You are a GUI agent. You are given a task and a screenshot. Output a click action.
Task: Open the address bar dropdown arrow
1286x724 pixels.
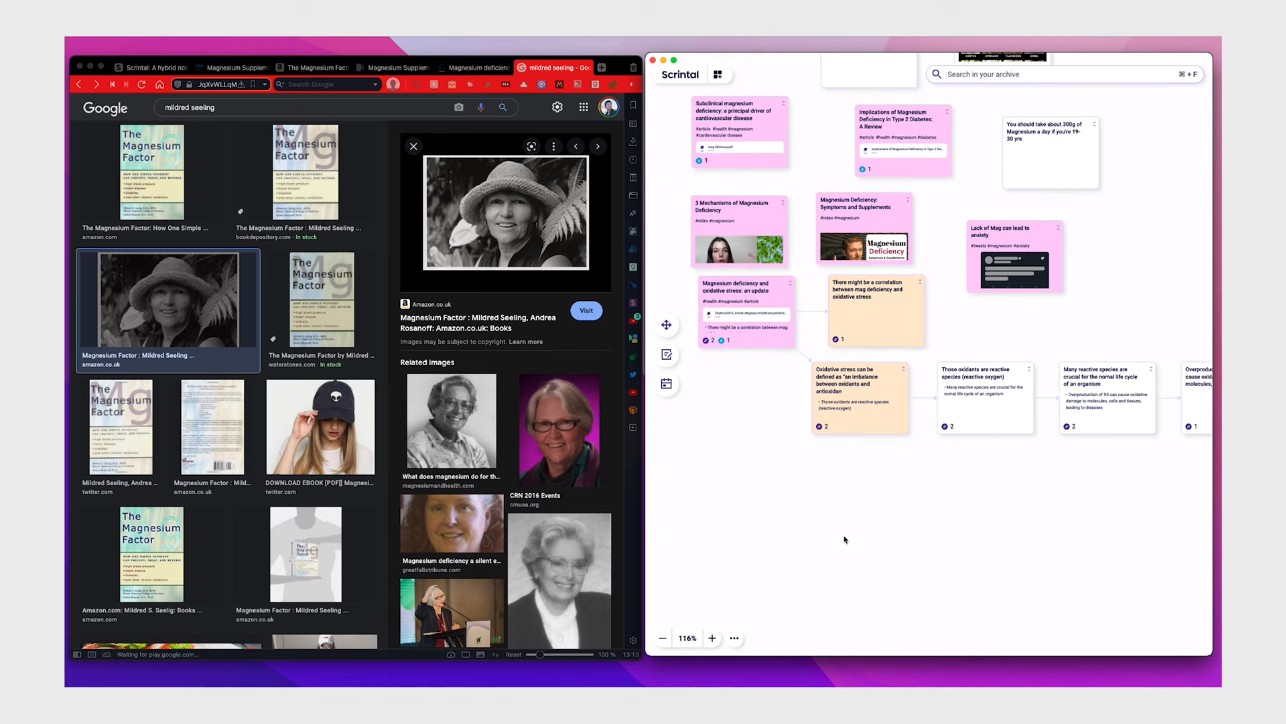[265, 85]
